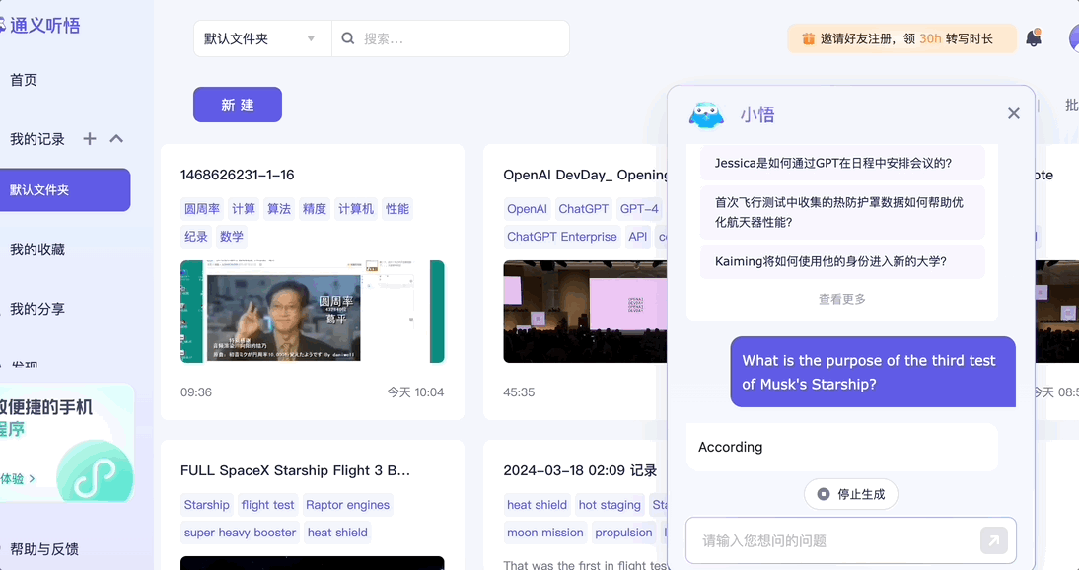1079x570 pixels.
Task: Click the 数学 tag
Action: tap(232, 237)
